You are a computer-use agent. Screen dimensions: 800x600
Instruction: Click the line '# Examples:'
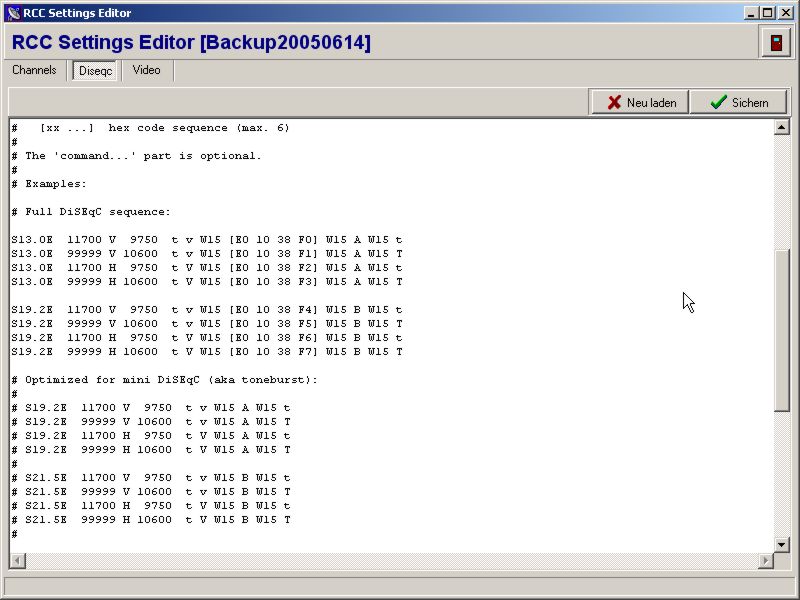pos(49,184)
